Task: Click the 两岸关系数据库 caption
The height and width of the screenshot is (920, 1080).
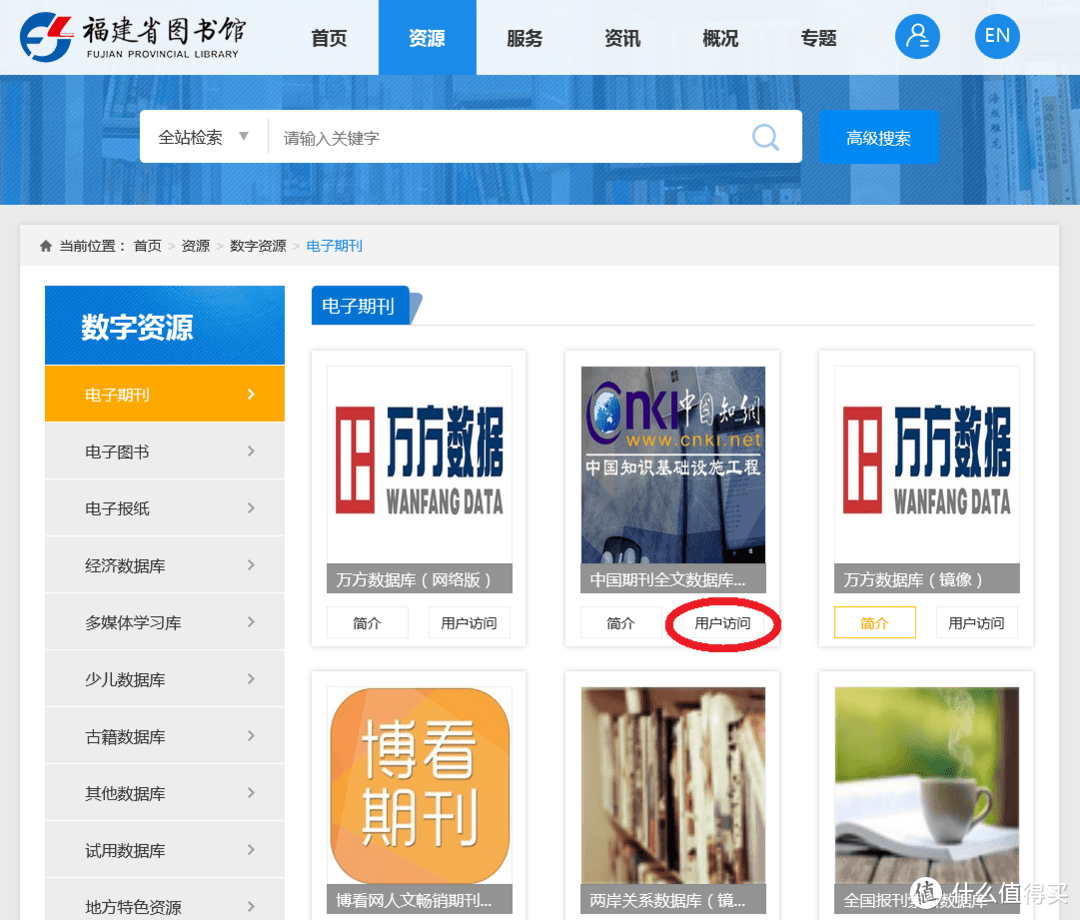Action: coord(673,899)
